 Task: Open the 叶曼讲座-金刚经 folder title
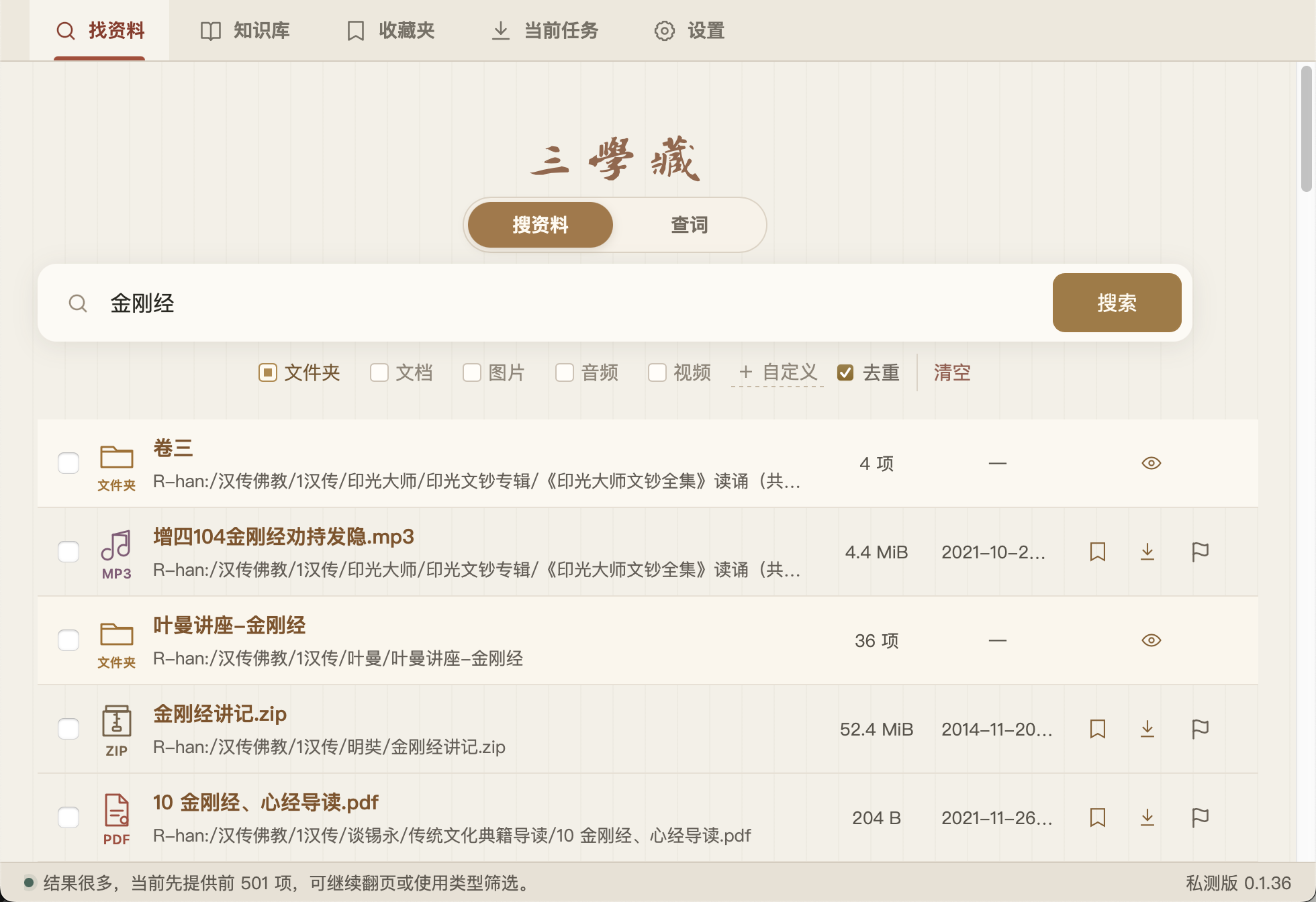tap(230, 625)
